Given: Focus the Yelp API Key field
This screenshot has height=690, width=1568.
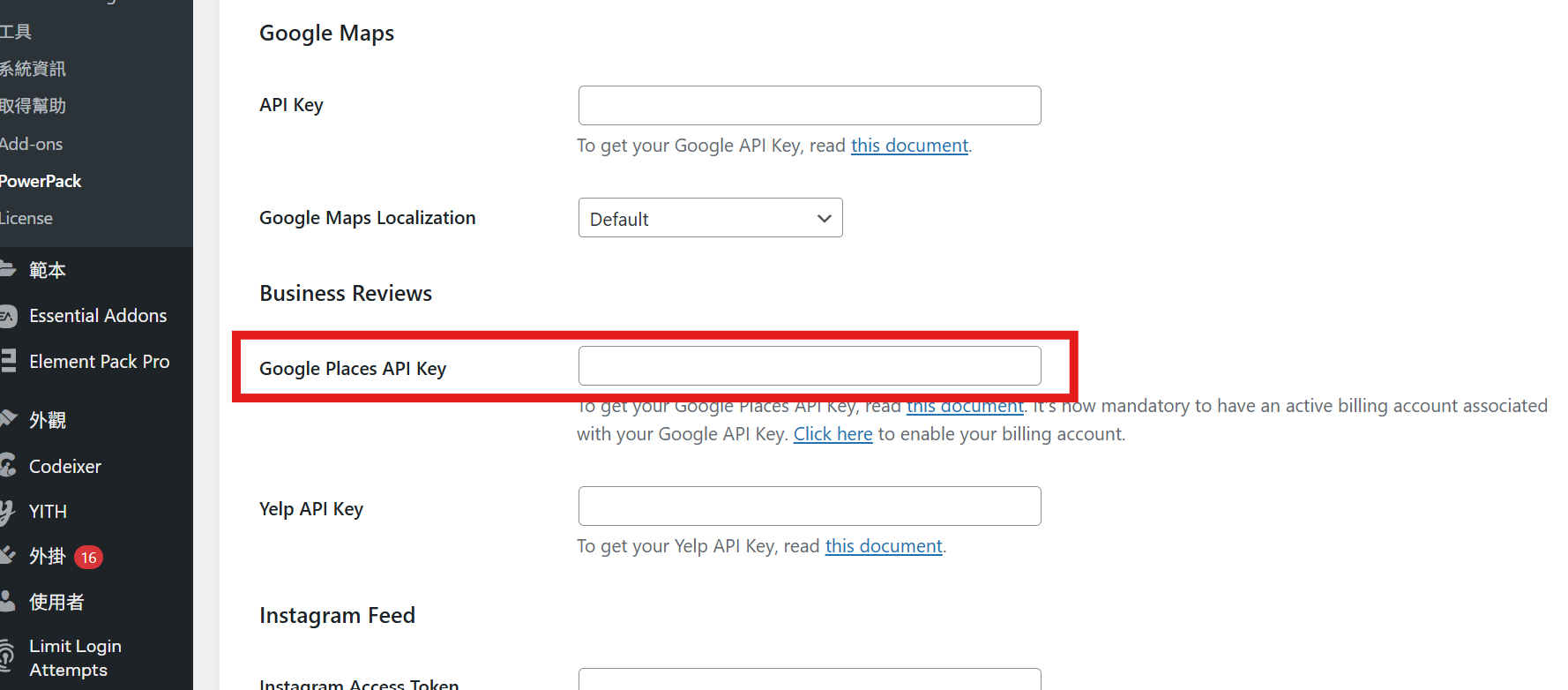Looking at the screenshot, I should [x=809, y=506].
